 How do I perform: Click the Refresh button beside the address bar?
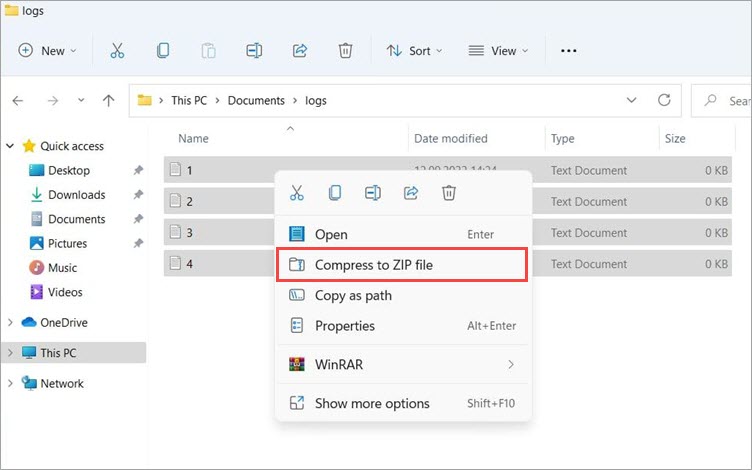point(663,100)
